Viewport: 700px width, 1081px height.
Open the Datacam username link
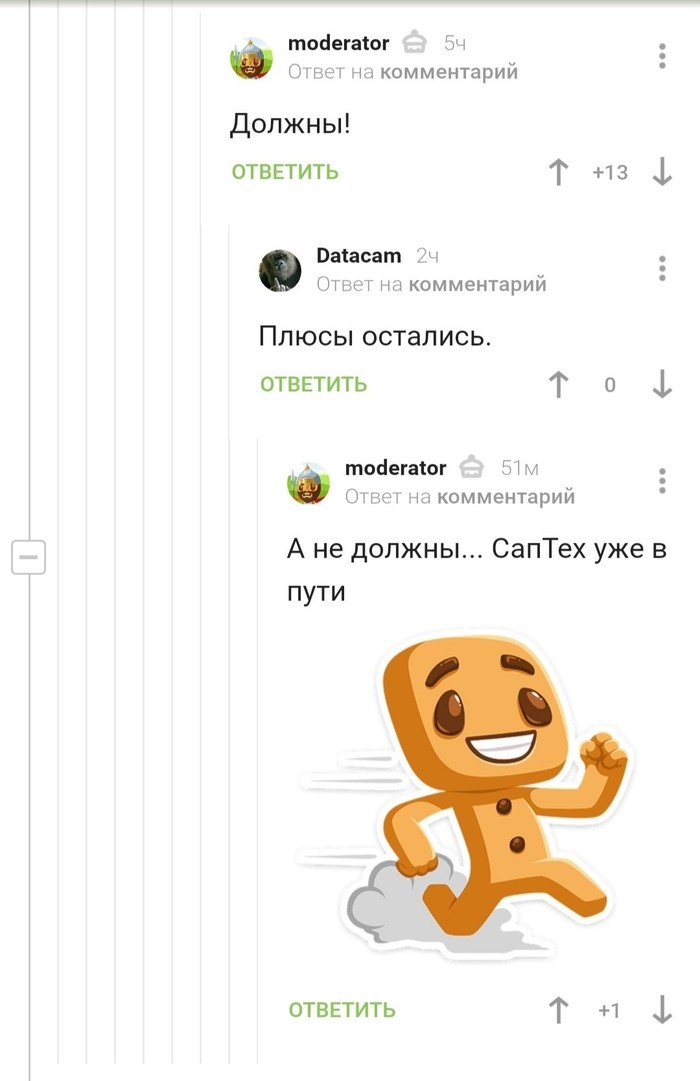[359, 256]
